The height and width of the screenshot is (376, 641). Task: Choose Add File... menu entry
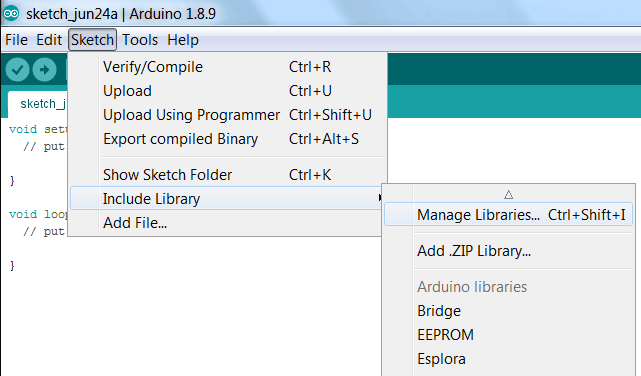[x=227, y=223]
